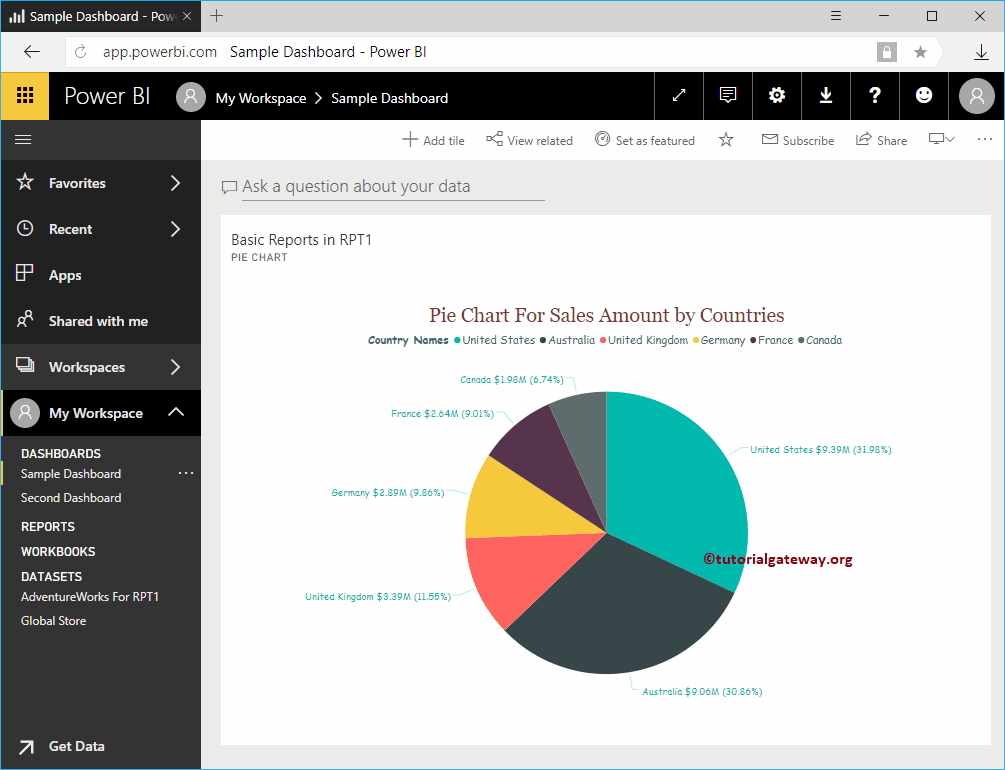The height and width of the screenshot is (770, 1005).
Task: Open your account via the profile avatar
Action: point(975,95)
